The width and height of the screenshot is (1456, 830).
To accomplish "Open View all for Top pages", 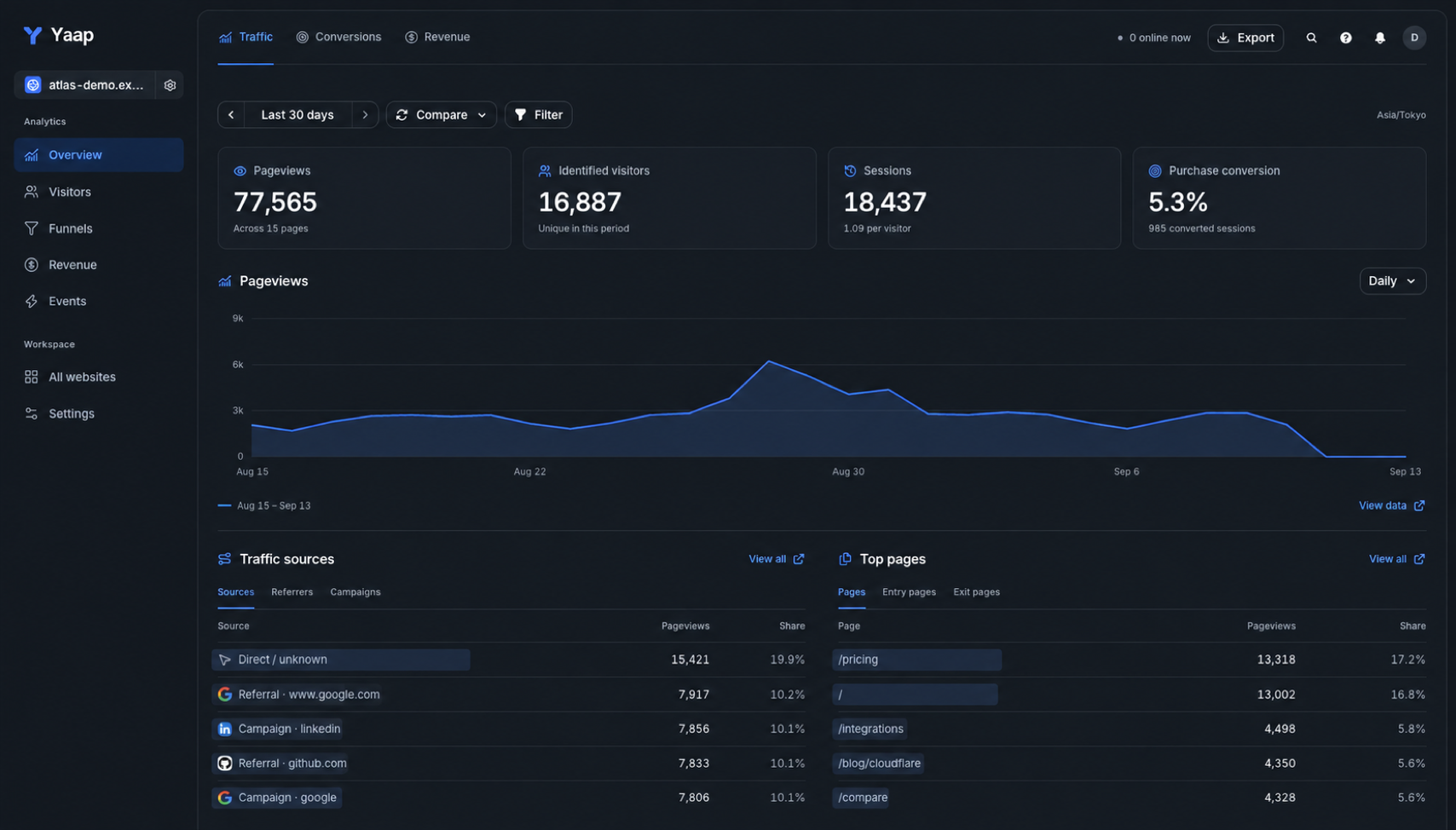I will 1396,560.
